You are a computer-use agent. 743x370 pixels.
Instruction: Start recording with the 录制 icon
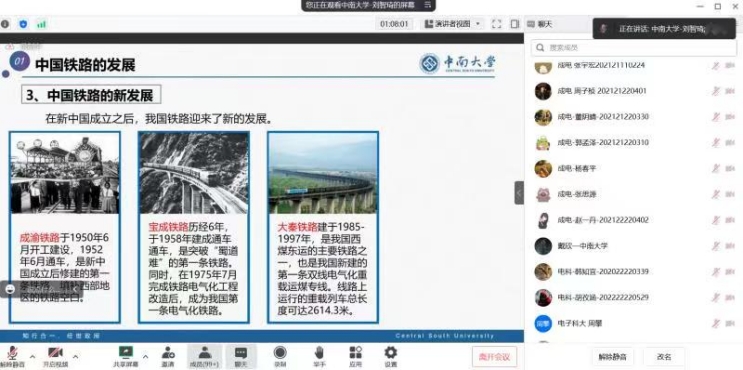280,357
